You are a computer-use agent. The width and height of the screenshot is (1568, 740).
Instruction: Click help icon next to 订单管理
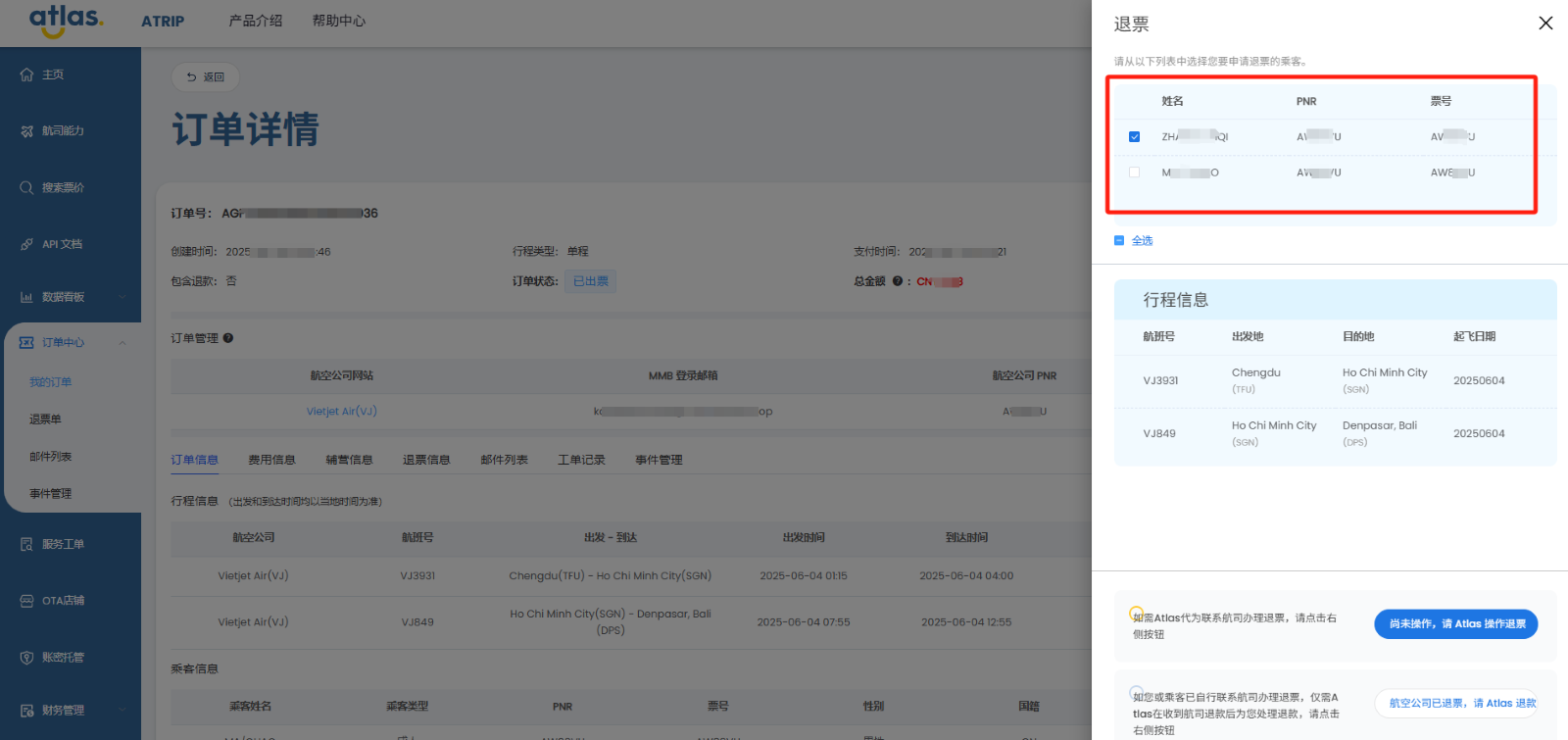click(228, 338)
